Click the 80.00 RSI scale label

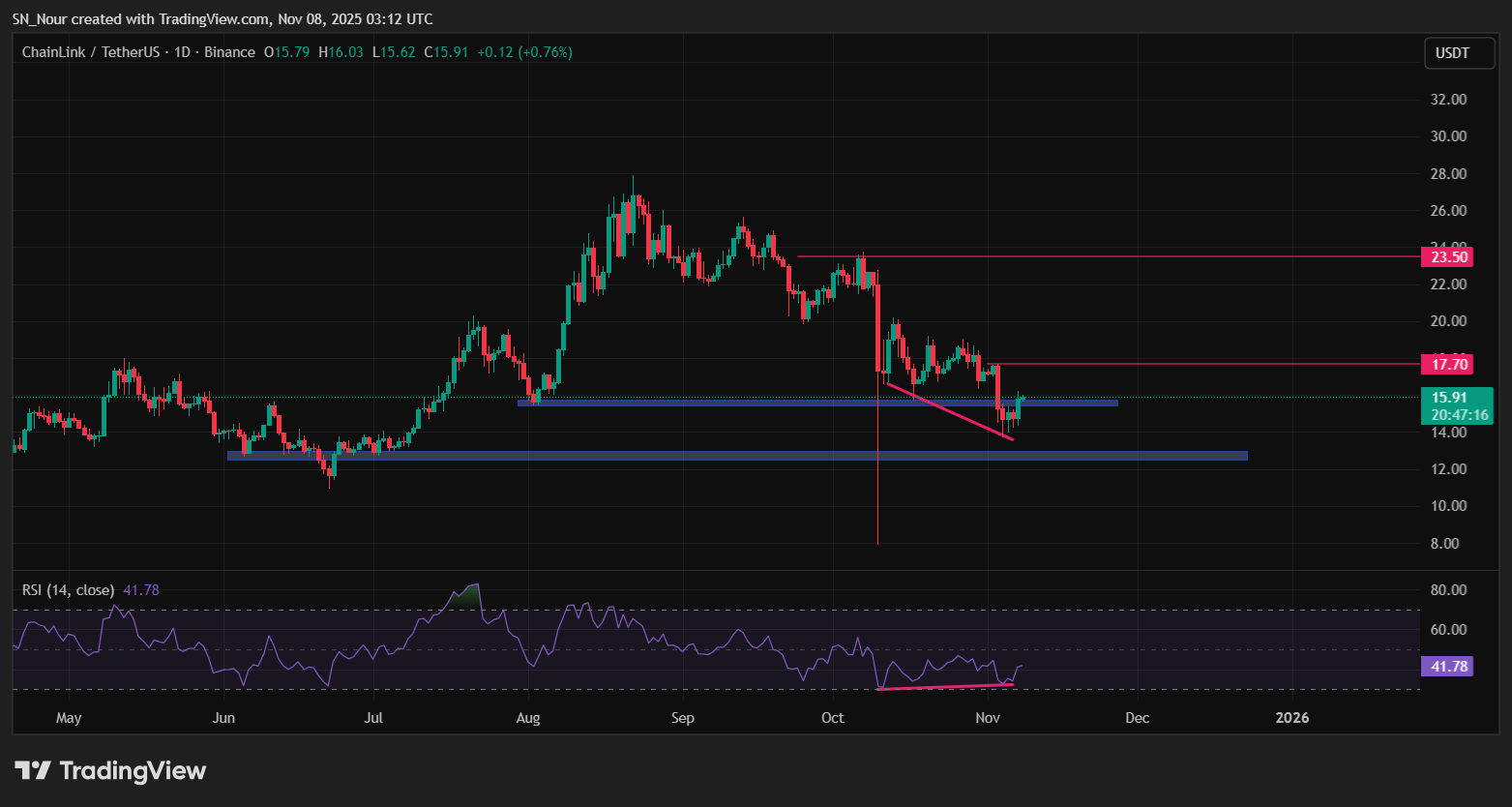point(1449,590)
